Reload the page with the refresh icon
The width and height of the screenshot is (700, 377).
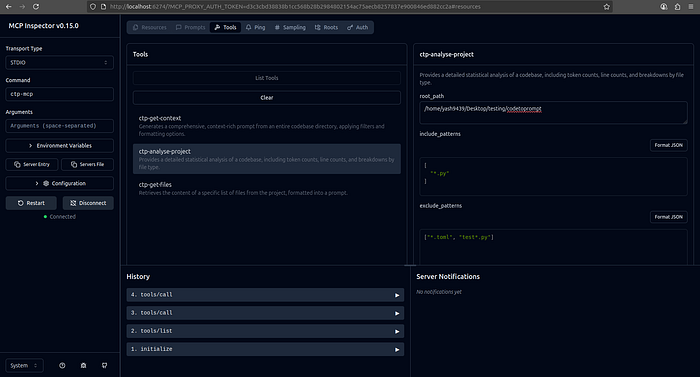coord(36,7)
